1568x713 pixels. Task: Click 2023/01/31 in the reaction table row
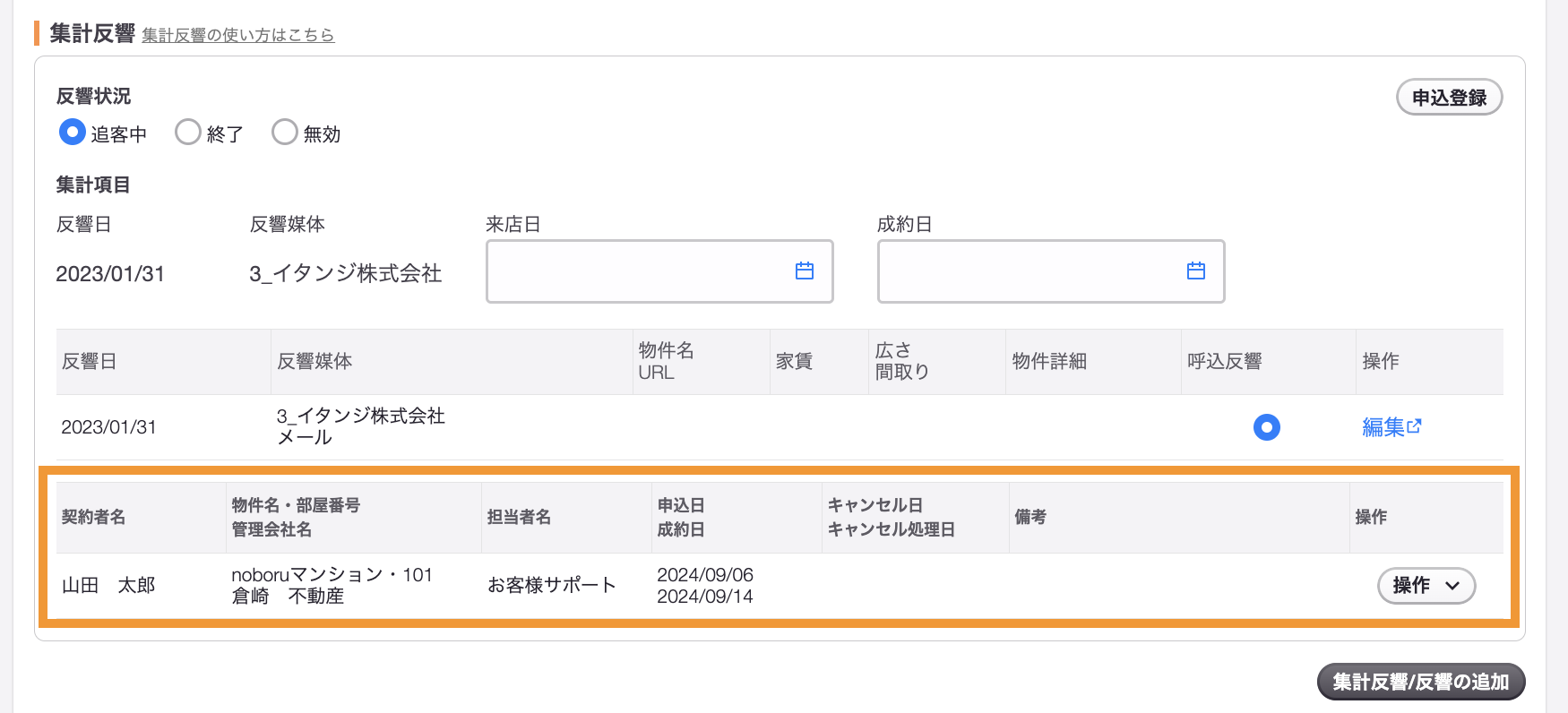coord(108,427)
